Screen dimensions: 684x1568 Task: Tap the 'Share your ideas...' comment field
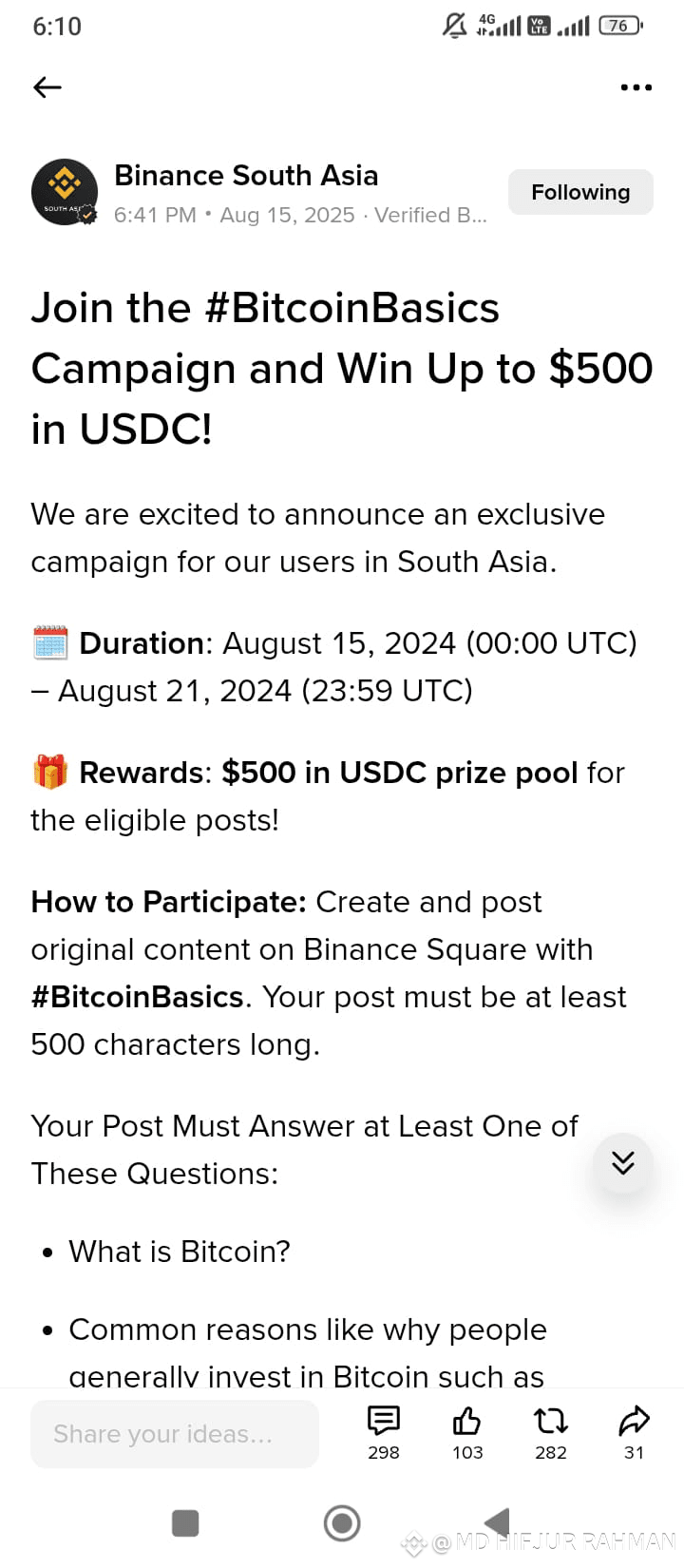coord(174,1433)
